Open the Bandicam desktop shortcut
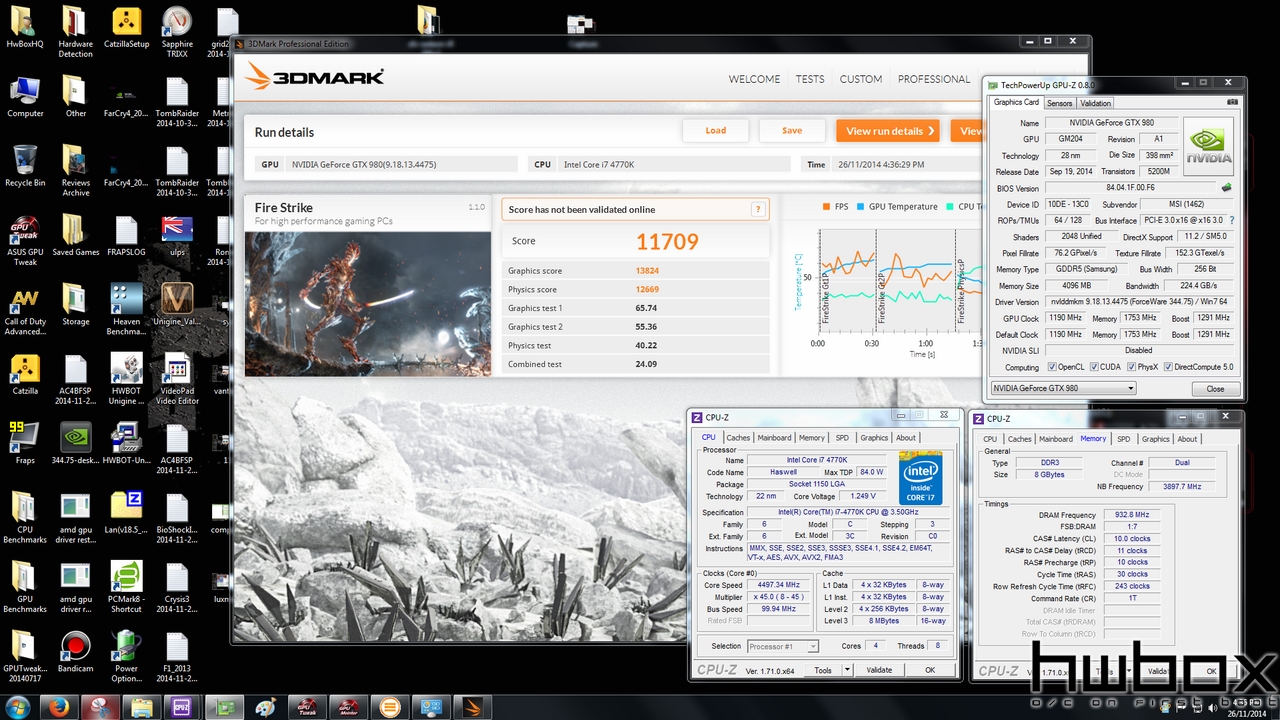 click(75, 652)
